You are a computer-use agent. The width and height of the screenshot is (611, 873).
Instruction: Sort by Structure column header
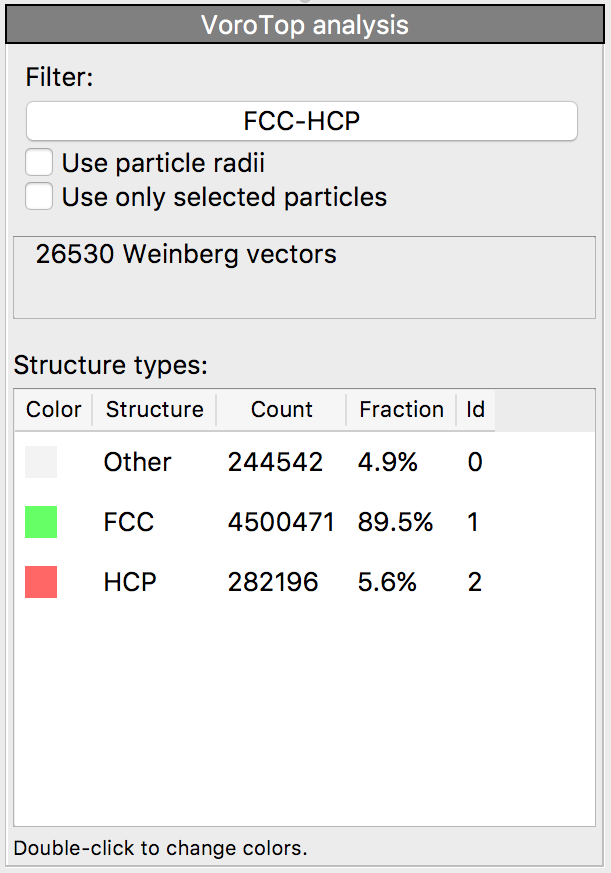(154, 410)
